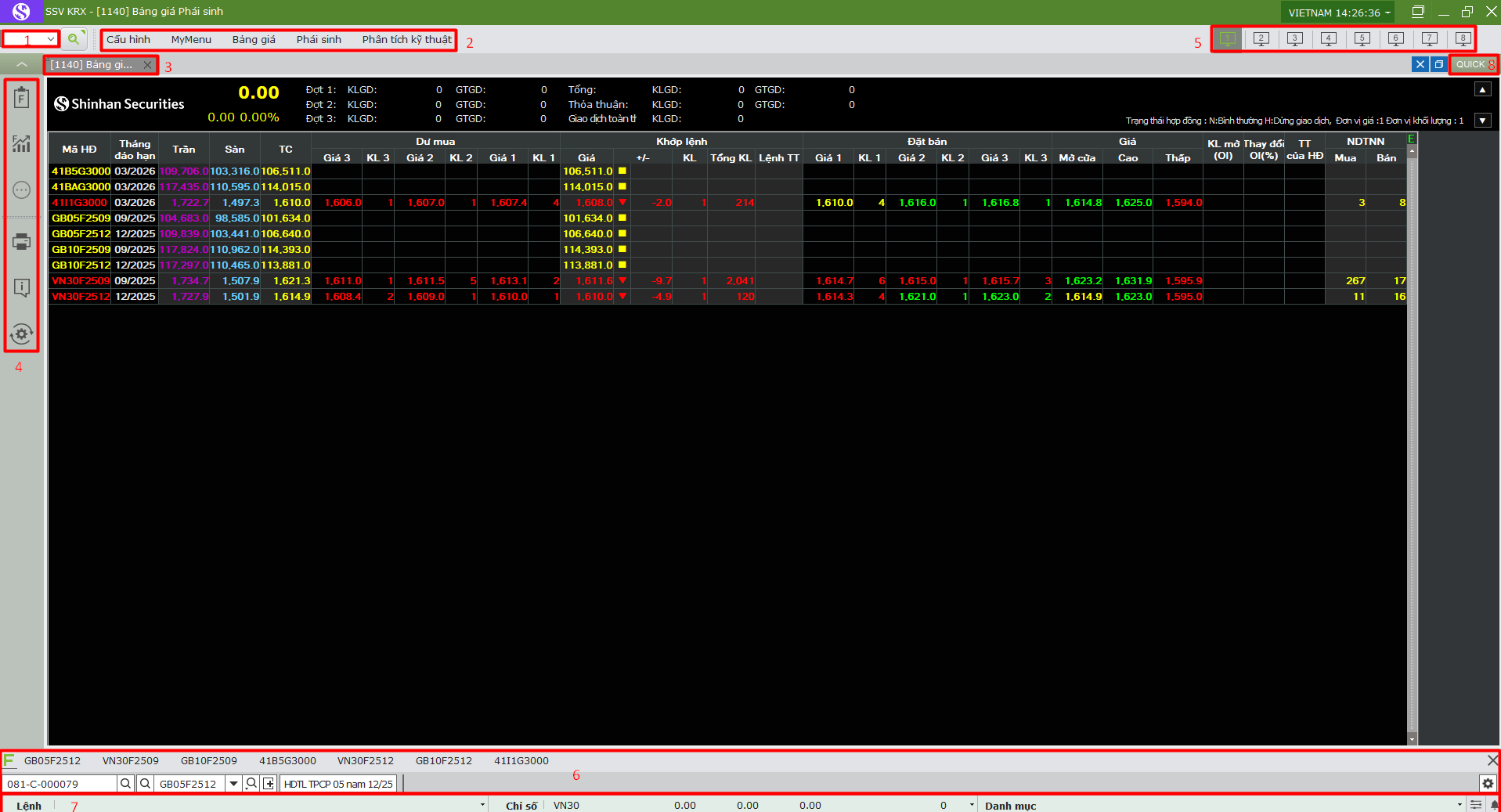Click the QUICK button

pyautogui.click(x=1470, y=64)
